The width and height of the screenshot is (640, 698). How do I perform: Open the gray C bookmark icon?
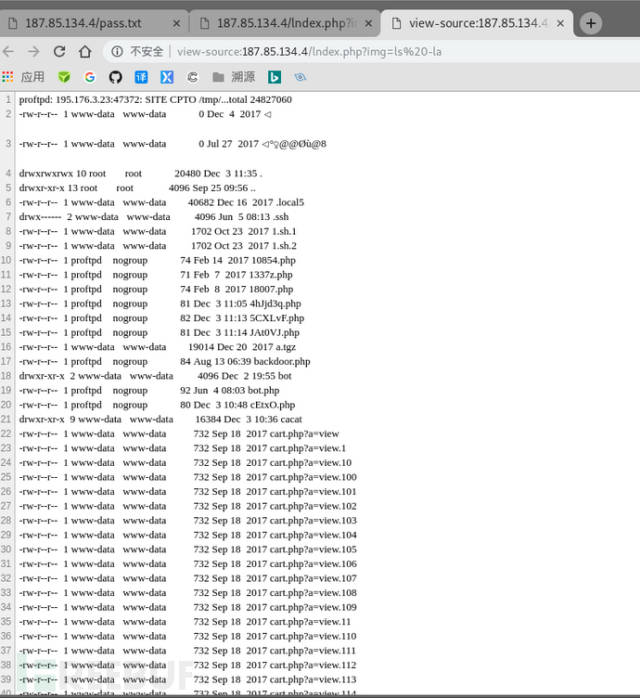(192, 77)
